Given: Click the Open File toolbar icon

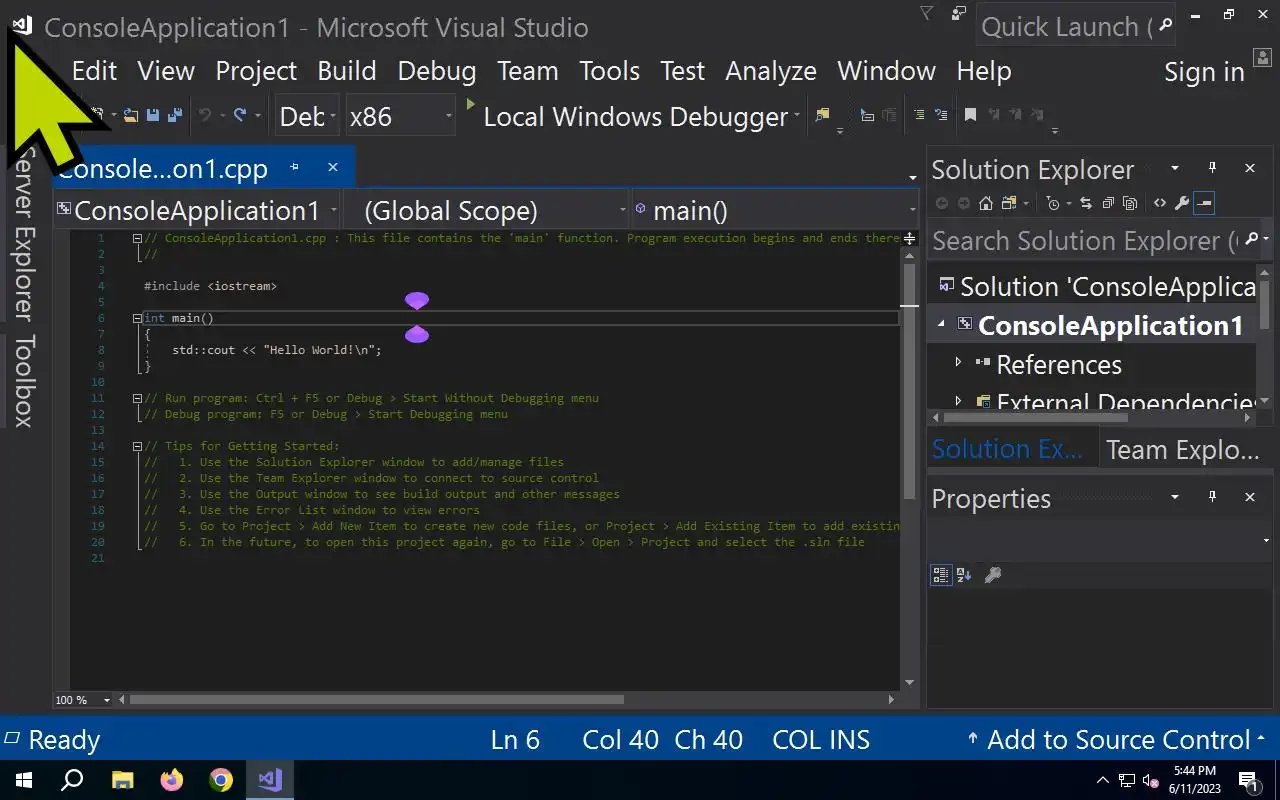Looking at the screenshot, I should pos(131,116).
